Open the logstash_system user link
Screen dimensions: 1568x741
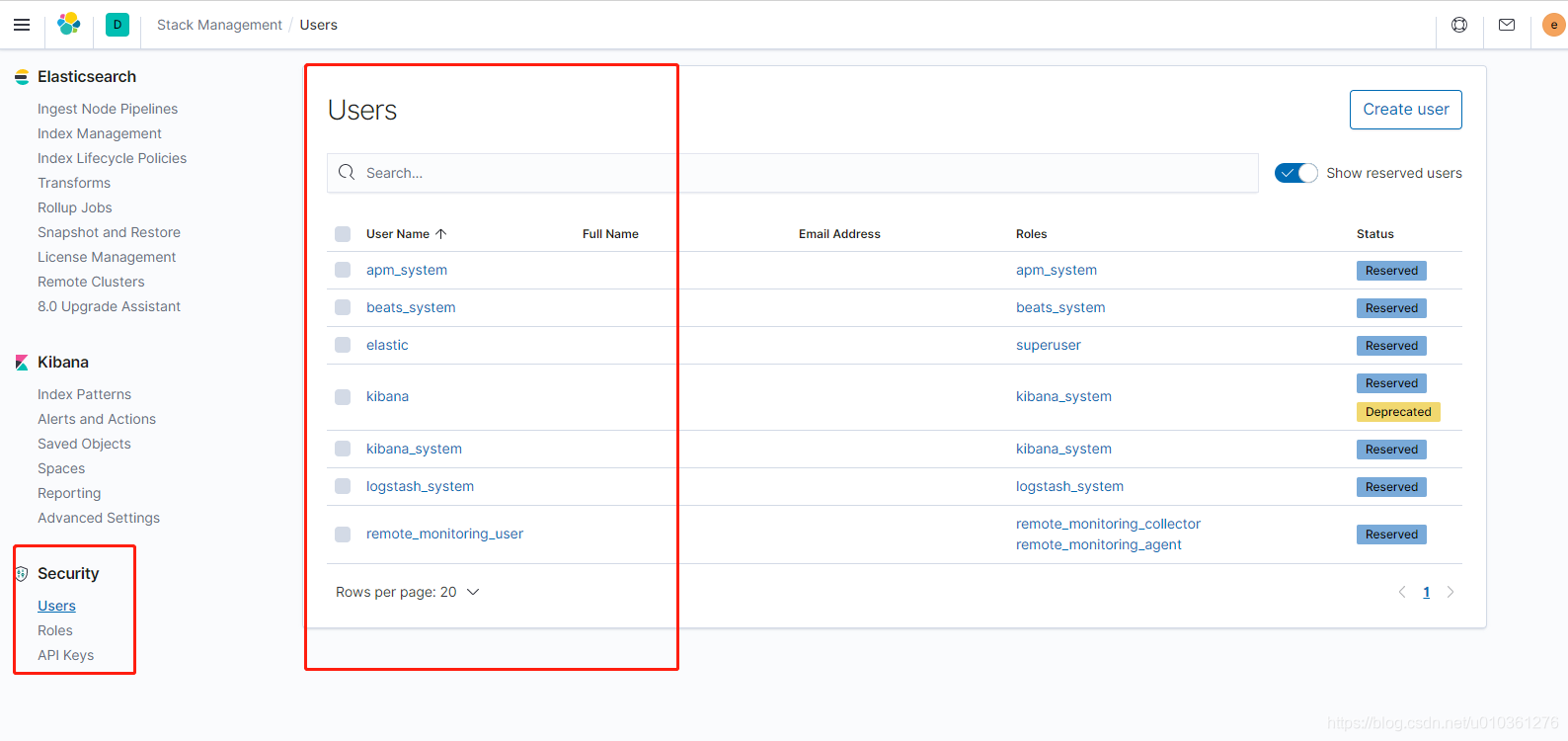[x=420, y=486]
